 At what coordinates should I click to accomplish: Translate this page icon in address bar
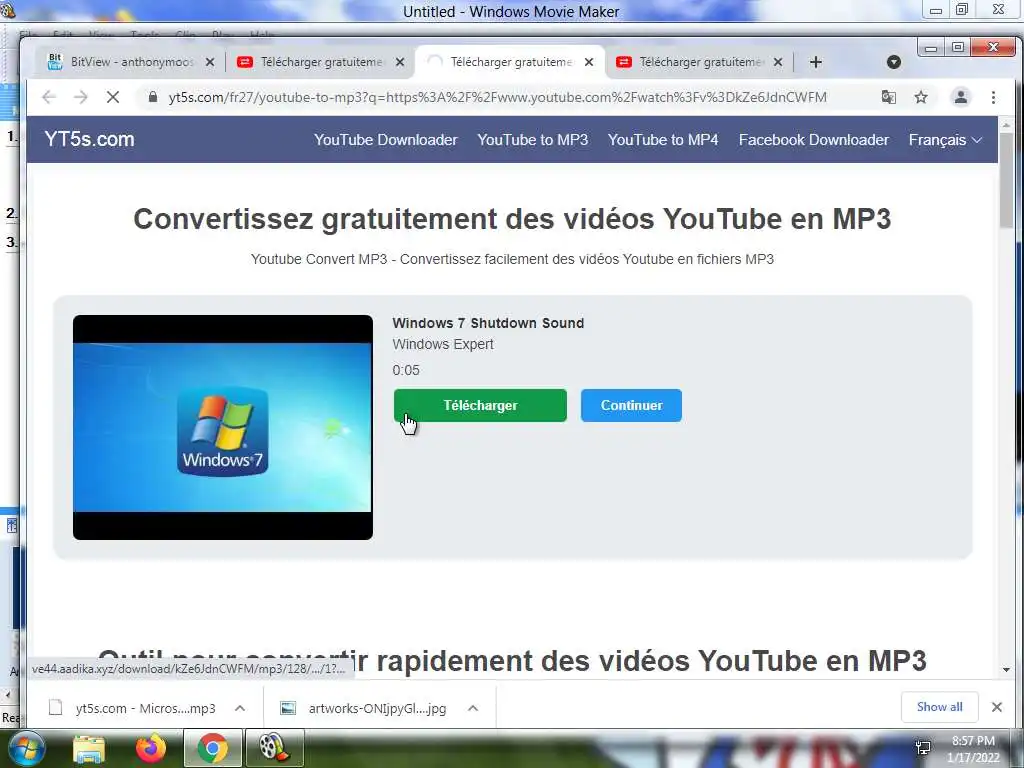pyautogui.click(x=889, y=97)
